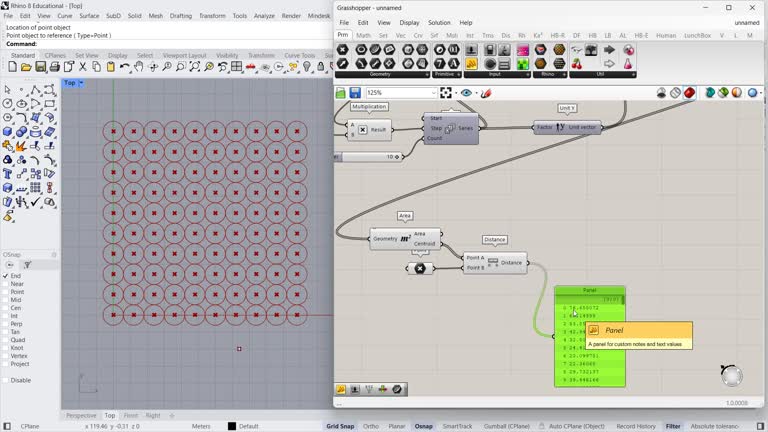This screenshot has height=432, width=768.
Task: Enable the Near object snap checkbox
Action: click(x=5, y=284)
